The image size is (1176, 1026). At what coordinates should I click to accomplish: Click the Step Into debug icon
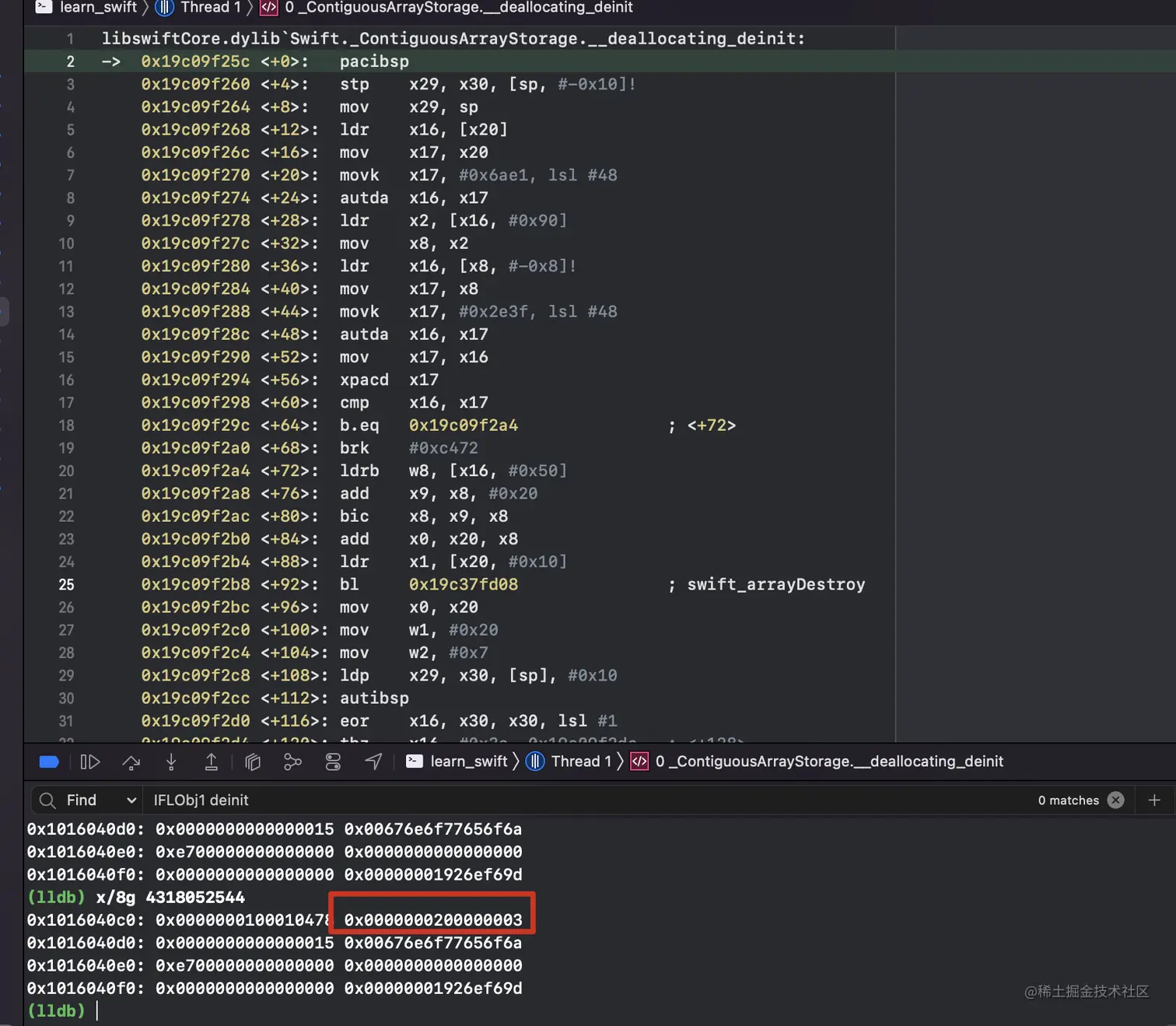[x=171, y=762]
